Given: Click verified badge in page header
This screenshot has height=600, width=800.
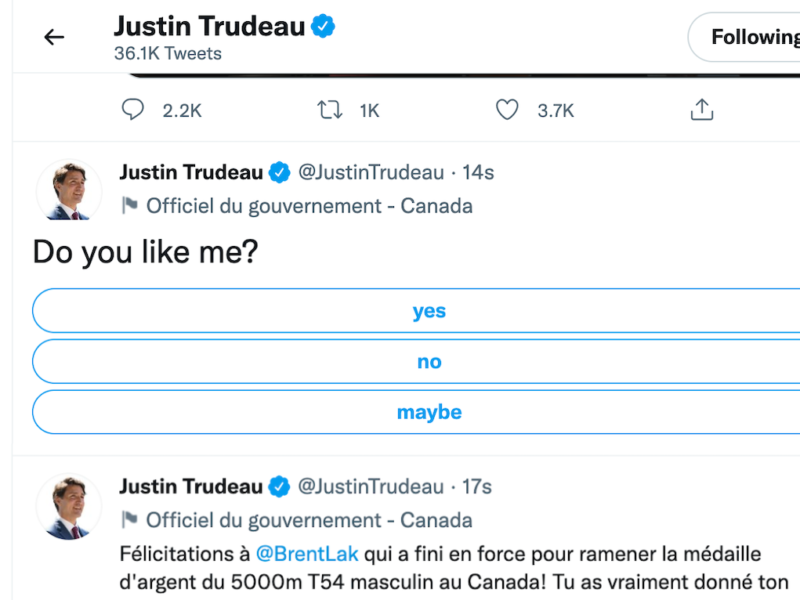Looking at the screenshot, I should click(322, 27).
